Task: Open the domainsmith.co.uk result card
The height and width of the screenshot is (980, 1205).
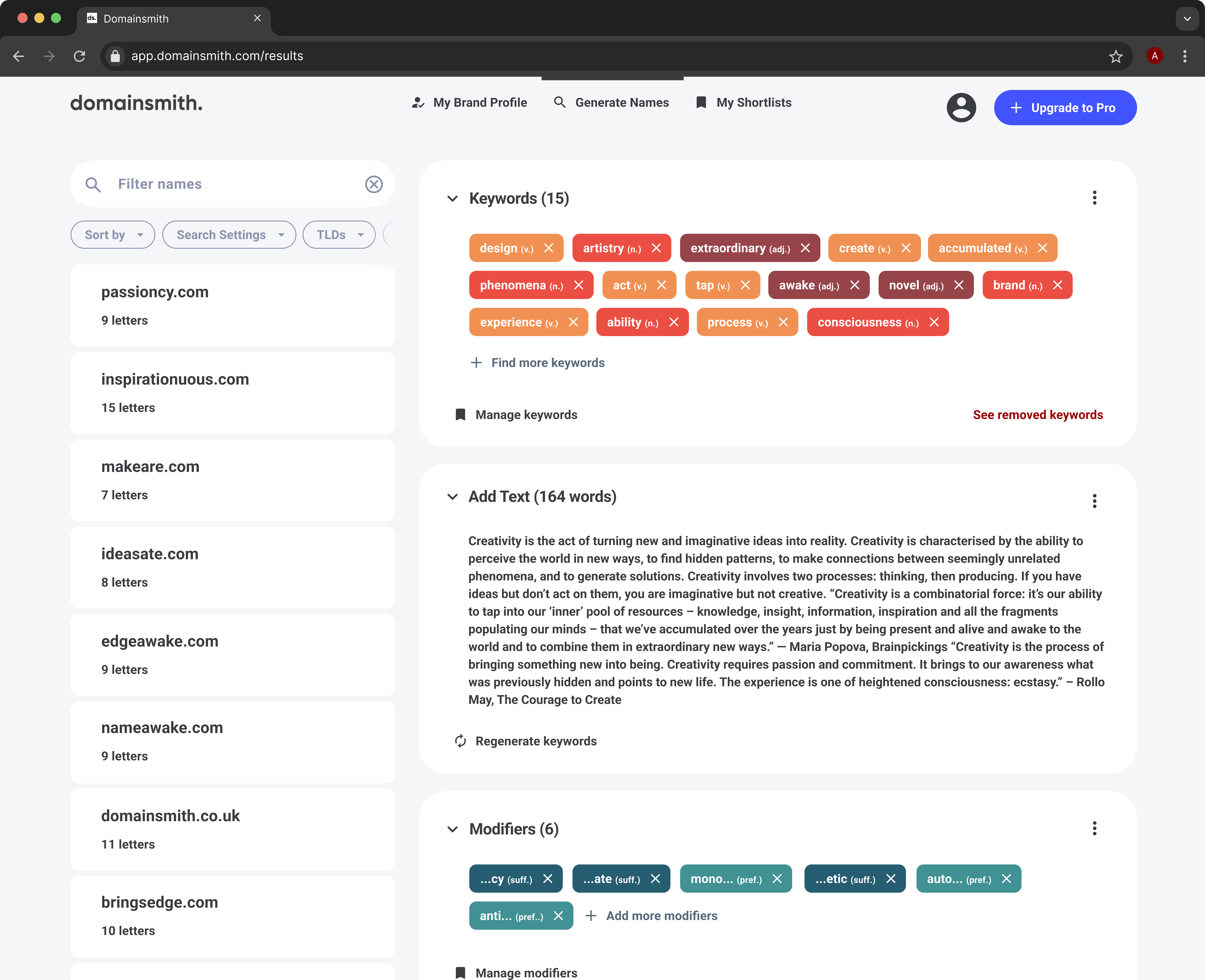Action: click(x=232, y=829)
